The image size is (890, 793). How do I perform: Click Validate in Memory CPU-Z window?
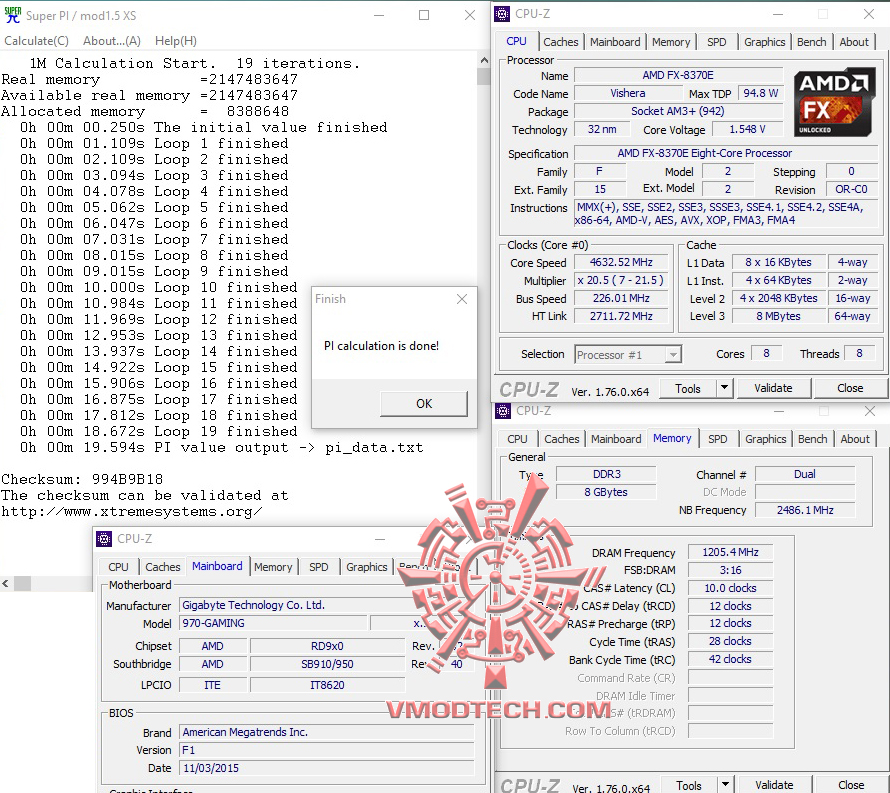point(774,785)
